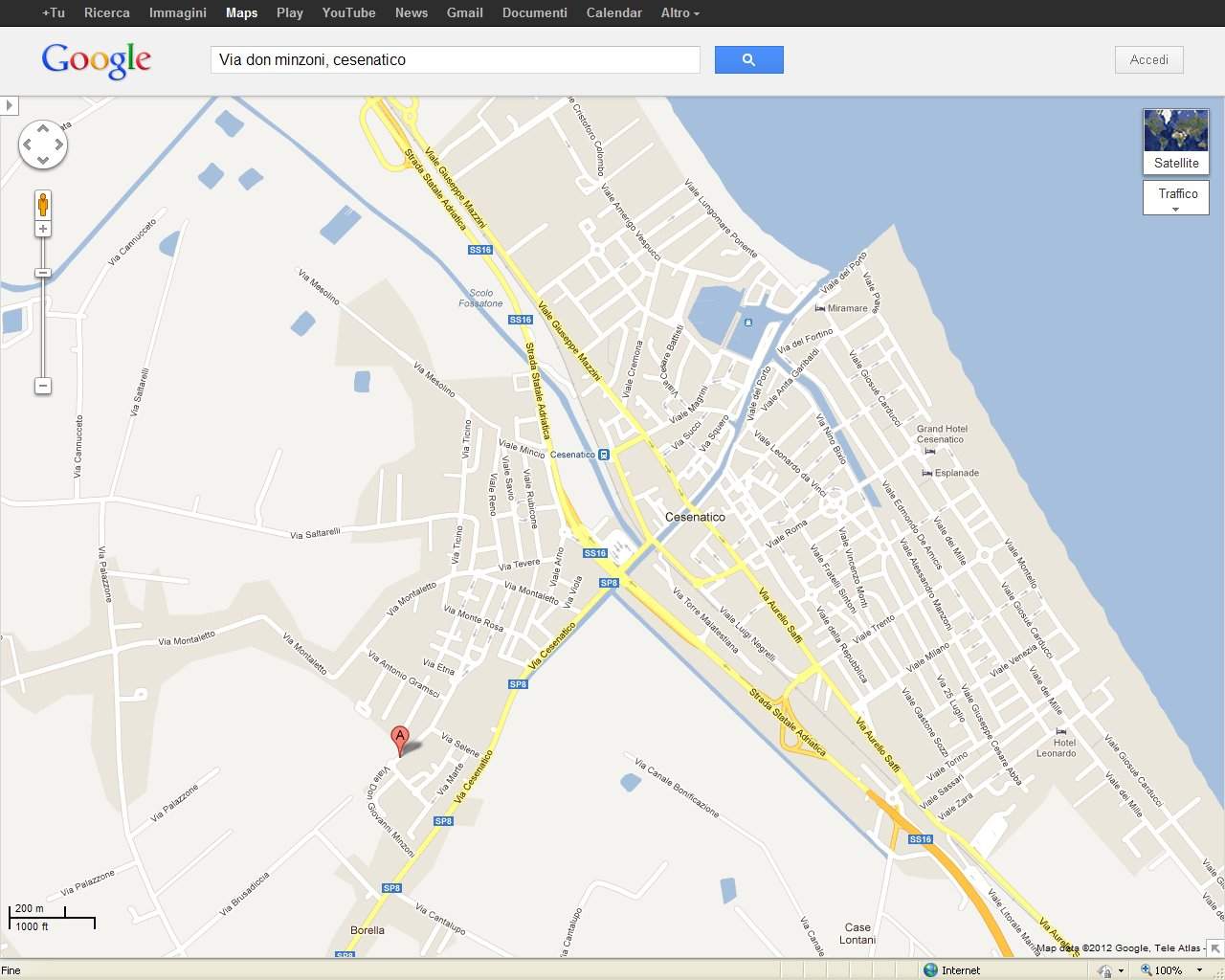1225x980 pixels.
Task: Click the Cesenatico train station icon
Action: [604, 455]
